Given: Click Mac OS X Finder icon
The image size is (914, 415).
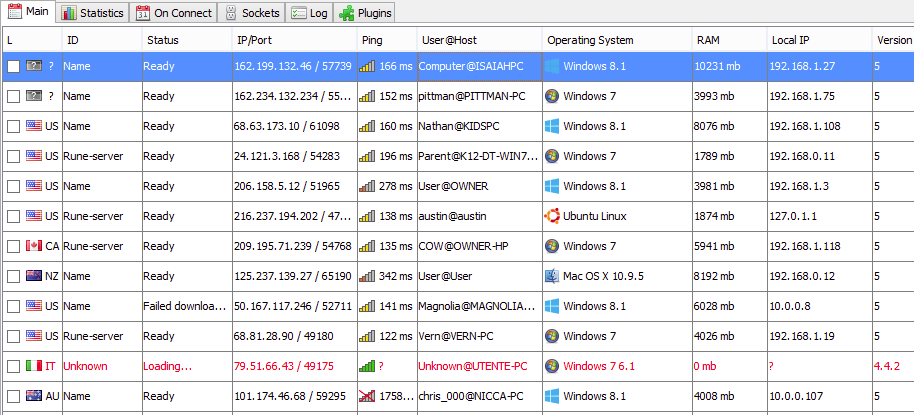Looking at the screenshot, I should tap(551, 276).
